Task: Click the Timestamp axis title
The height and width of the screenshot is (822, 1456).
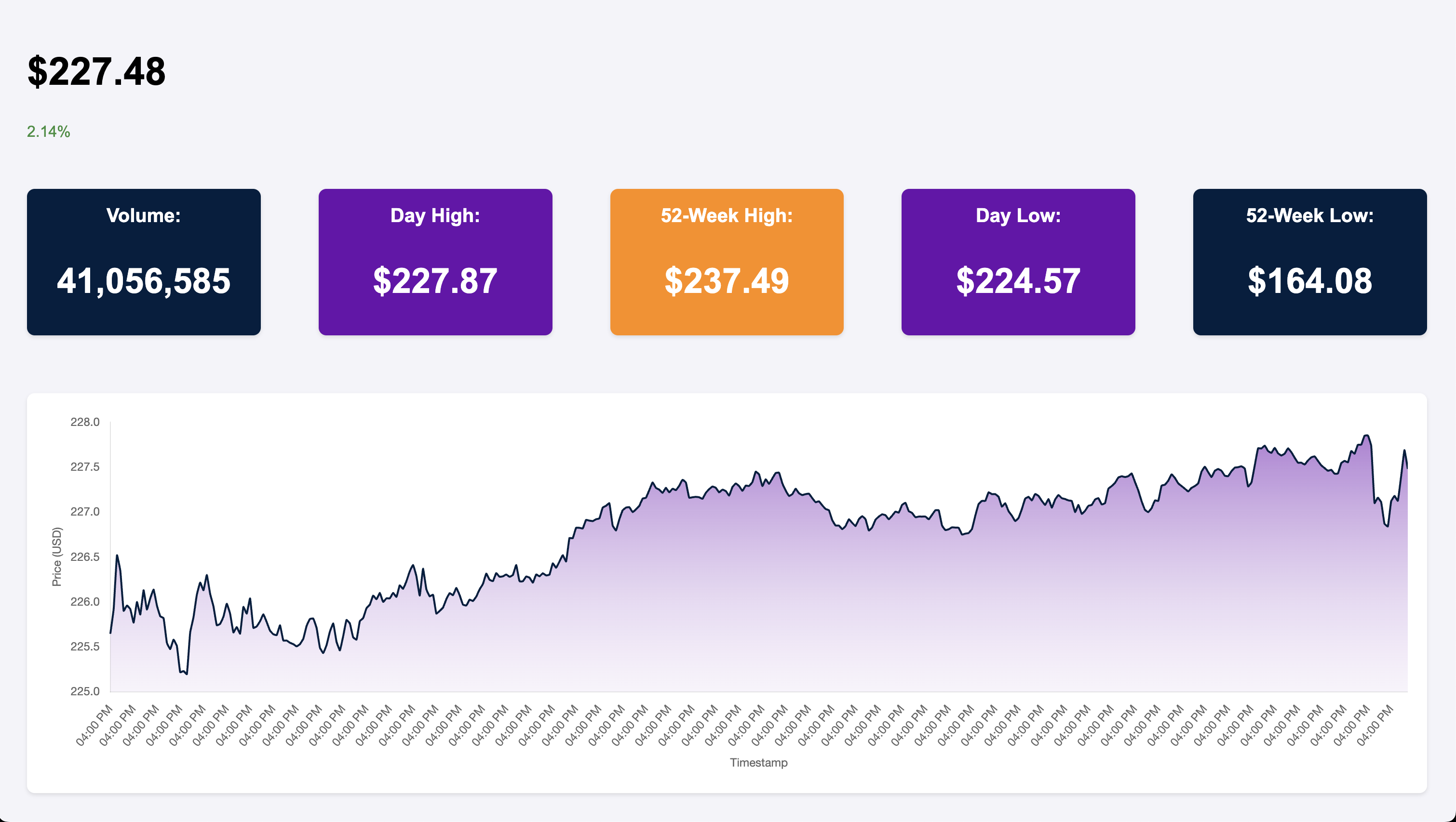Action: (758, 763)
